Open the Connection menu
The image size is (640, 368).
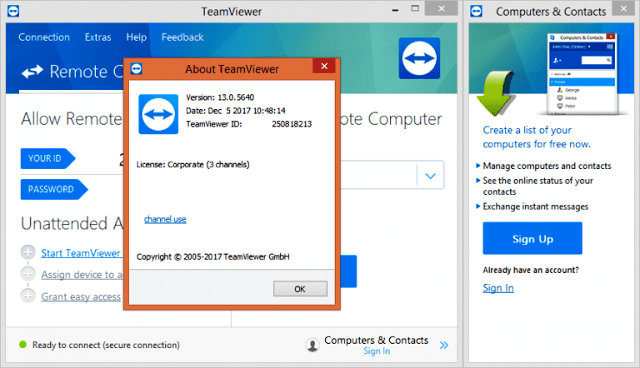(44, 37)
